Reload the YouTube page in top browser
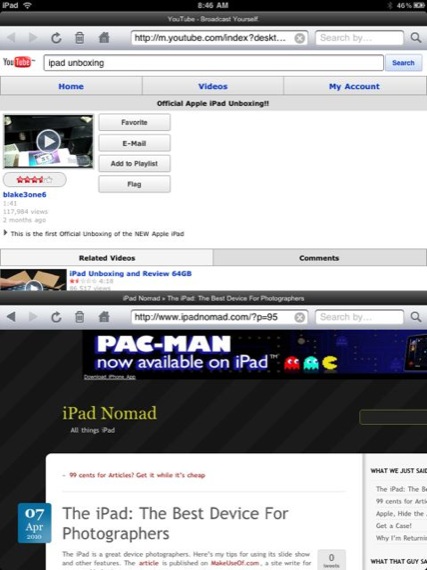Screen dimensions: 427x570 (x=56, y=38)
